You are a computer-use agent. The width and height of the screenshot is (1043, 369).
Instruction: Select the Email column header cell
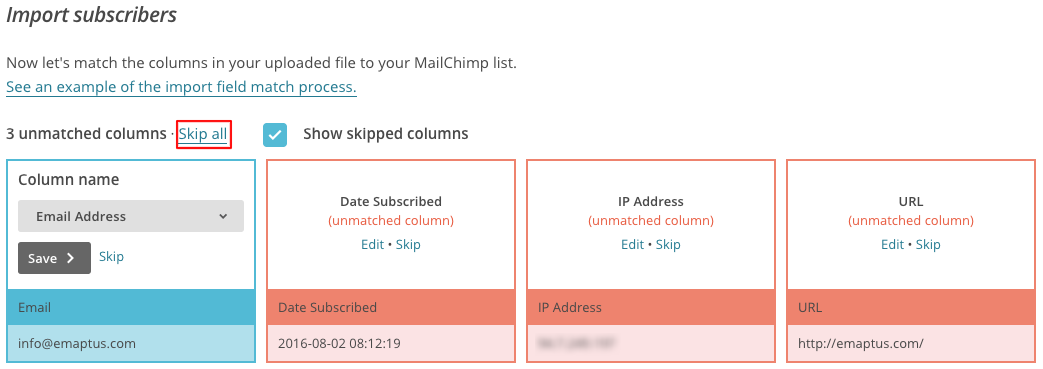[x=131, y=308]
